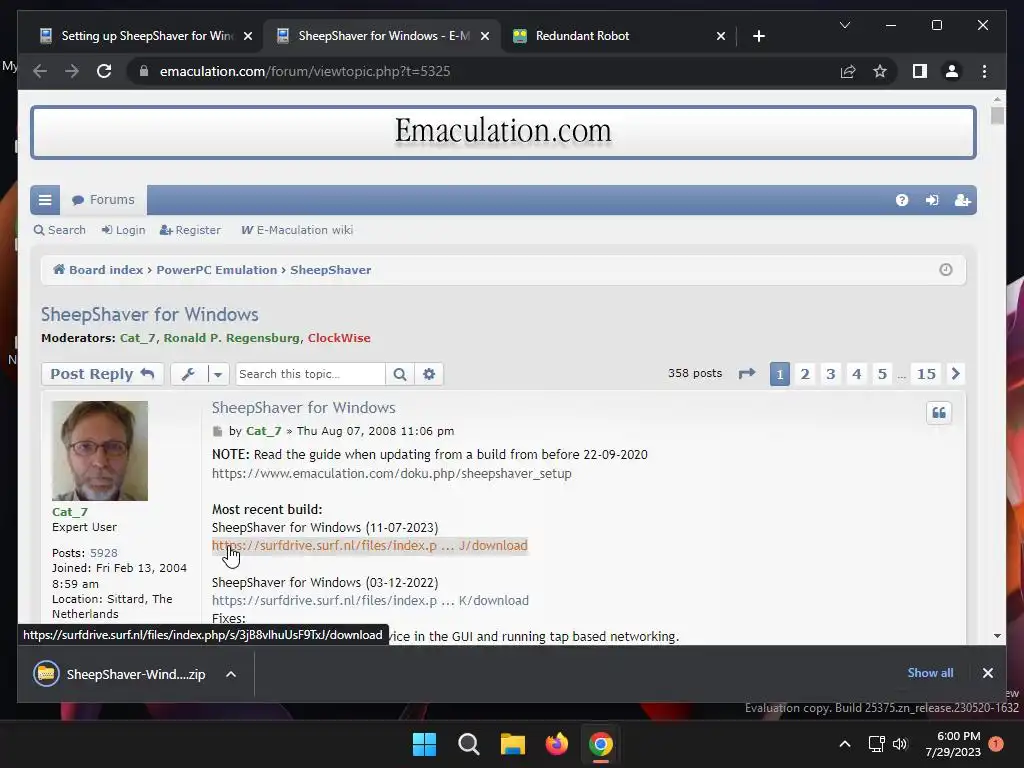Click the quote button on Cat_7's post
The width and height of the screenshot is (1024, 768).
click(x=939, y=413)
